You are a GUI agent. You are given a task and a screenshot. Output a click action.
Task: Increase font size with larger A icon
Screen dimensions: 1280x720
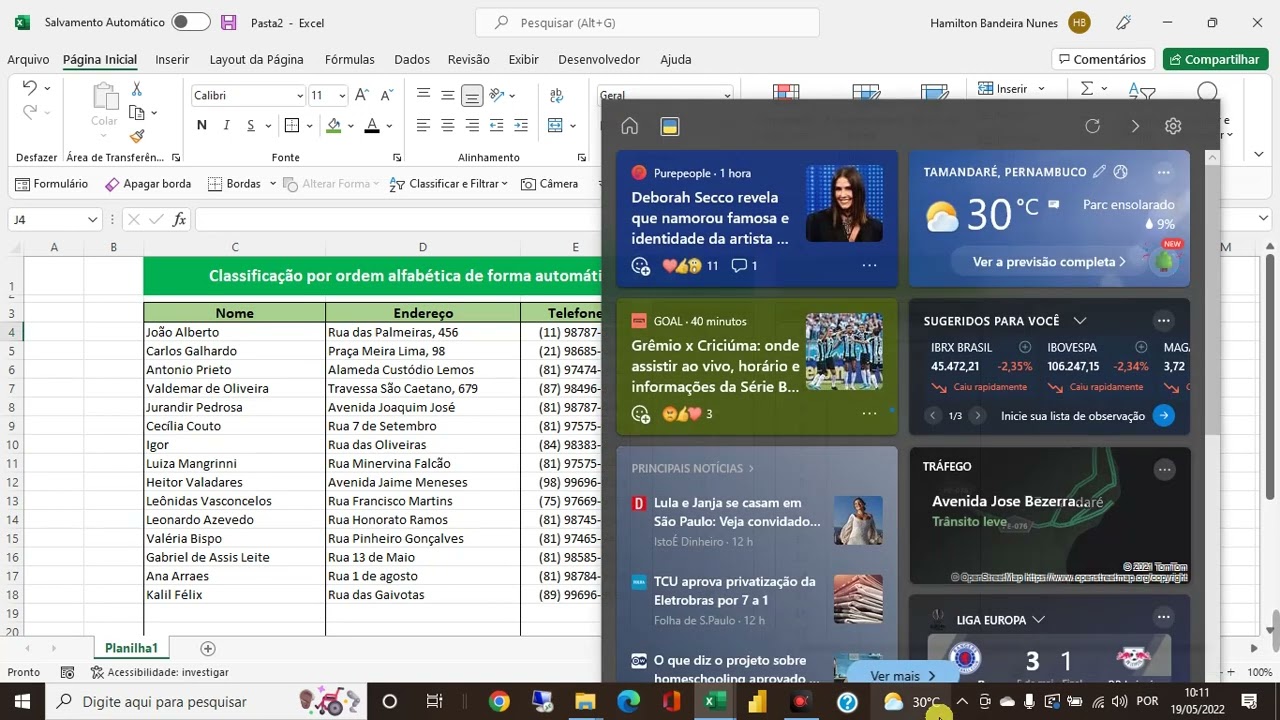[362, 95]
